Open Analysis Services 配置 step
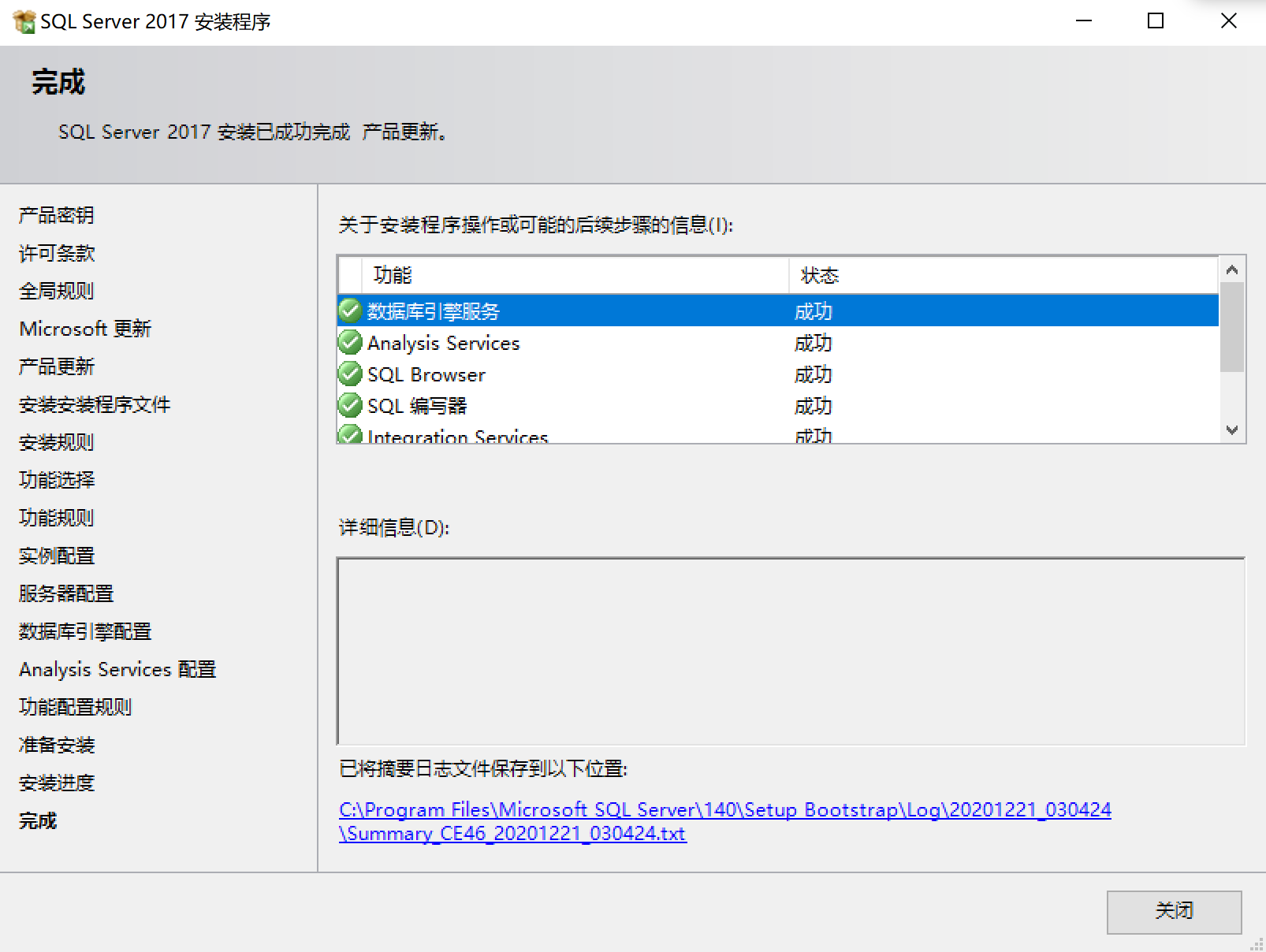This screenshot has height=952, width=1266. [x=117, y=669]
